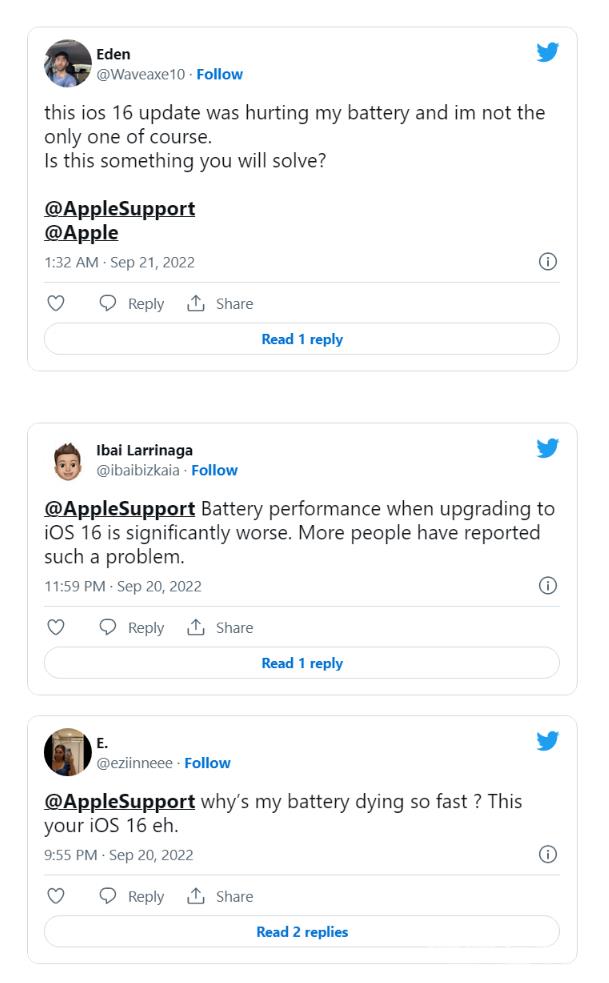609x983 pixels.
Task: Like the tweet by eziinneee
Action: (56, 896)
